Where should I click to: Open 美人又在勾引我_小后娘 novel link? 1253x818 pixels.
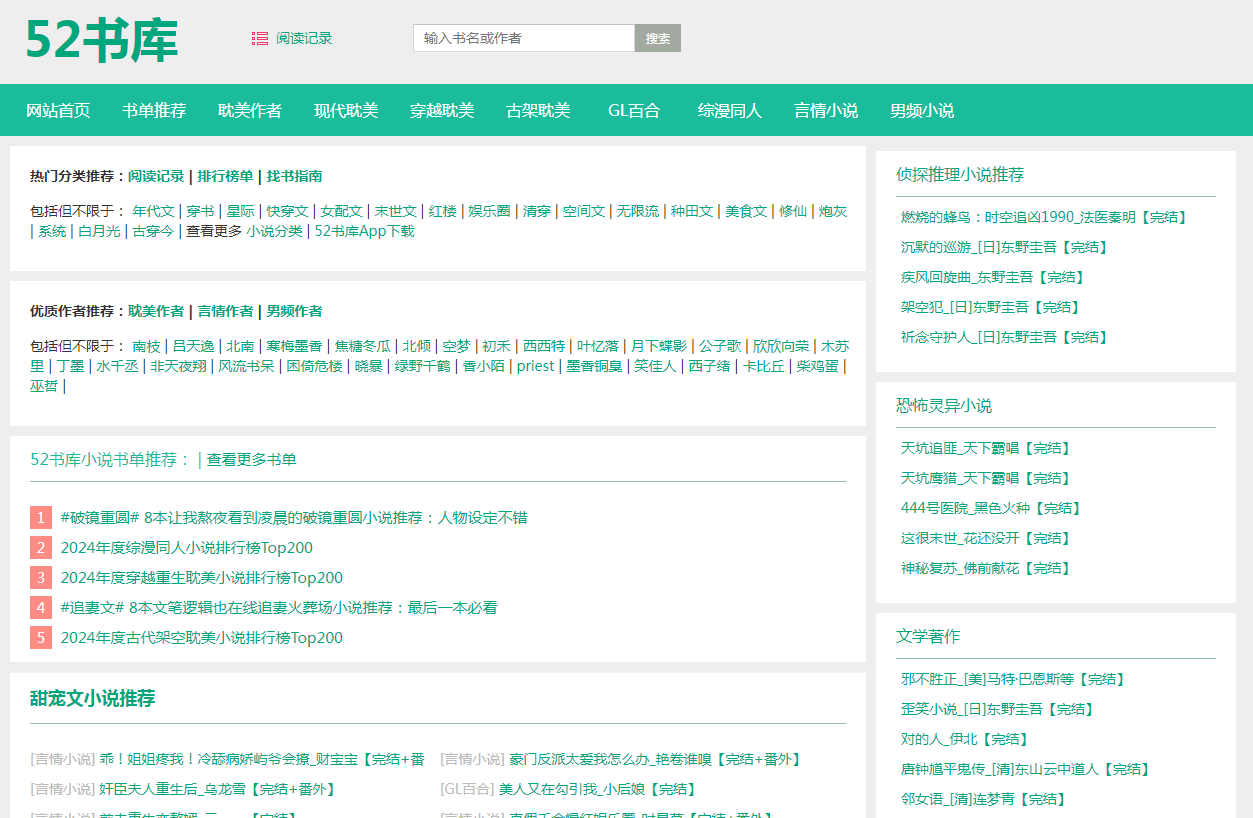(x=597, y=789)
